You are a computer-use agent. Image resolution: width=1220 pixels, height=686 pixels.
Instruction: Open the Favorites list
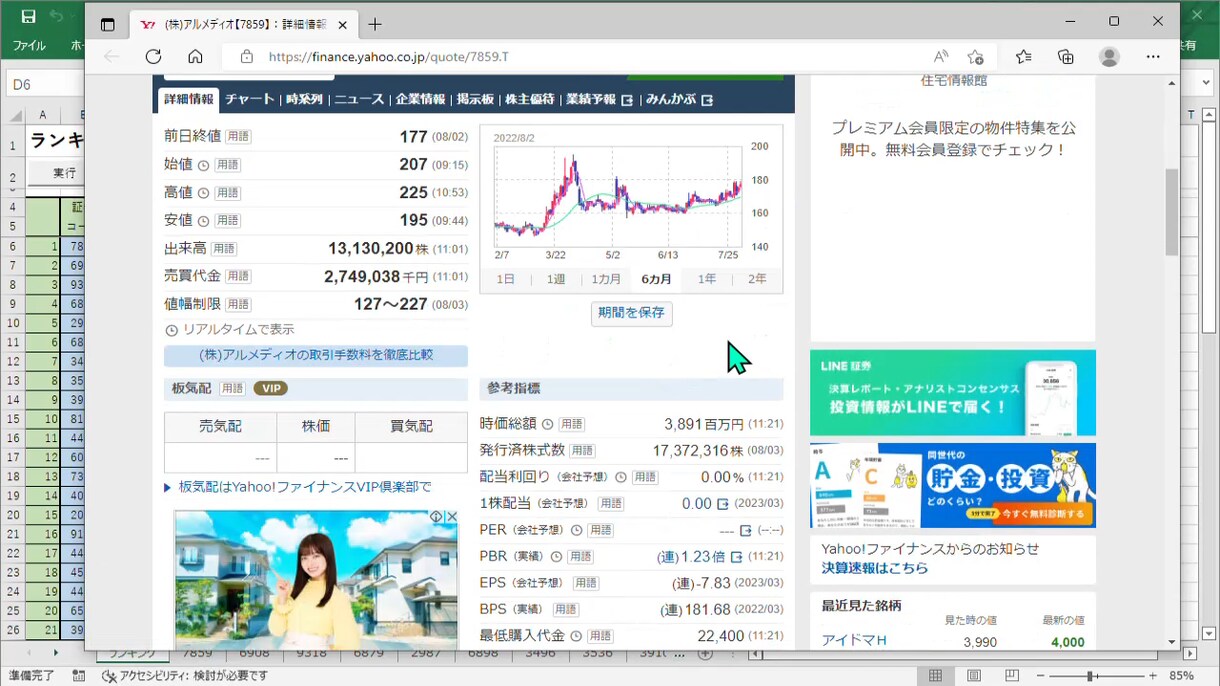[x=1023, y=57]
